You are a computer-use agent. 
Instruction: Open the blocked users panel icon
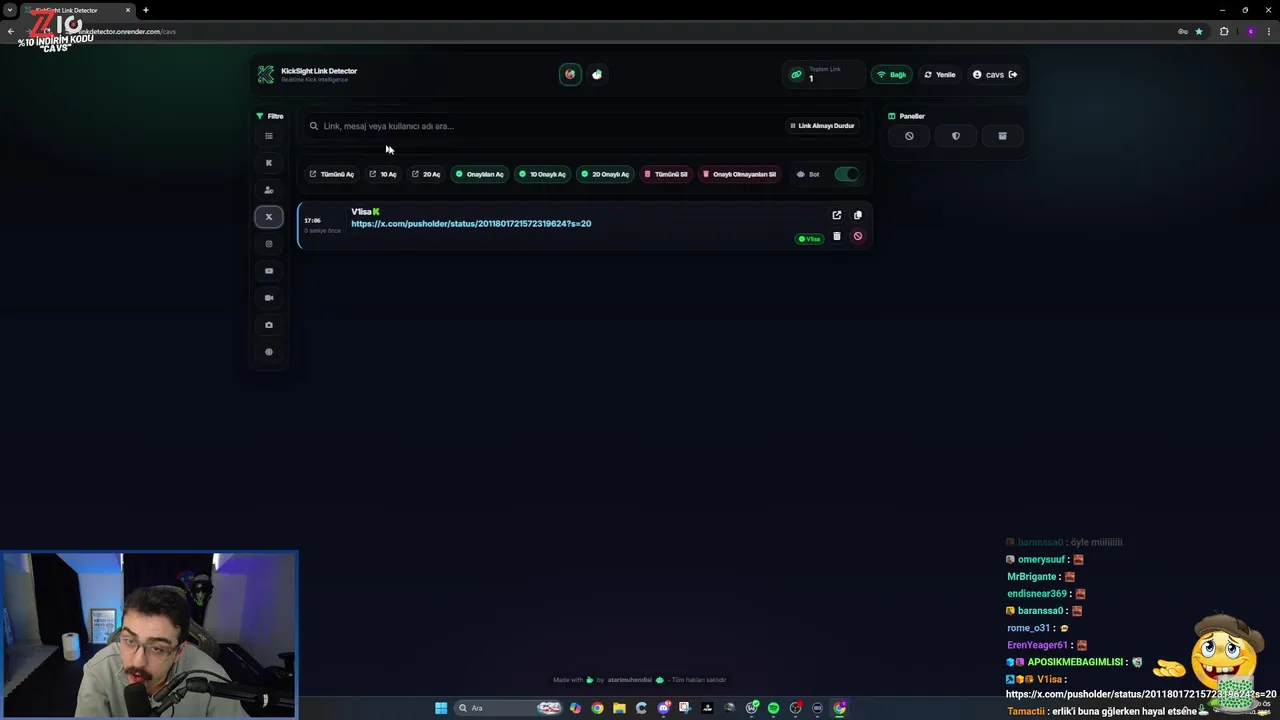[909, 136]
